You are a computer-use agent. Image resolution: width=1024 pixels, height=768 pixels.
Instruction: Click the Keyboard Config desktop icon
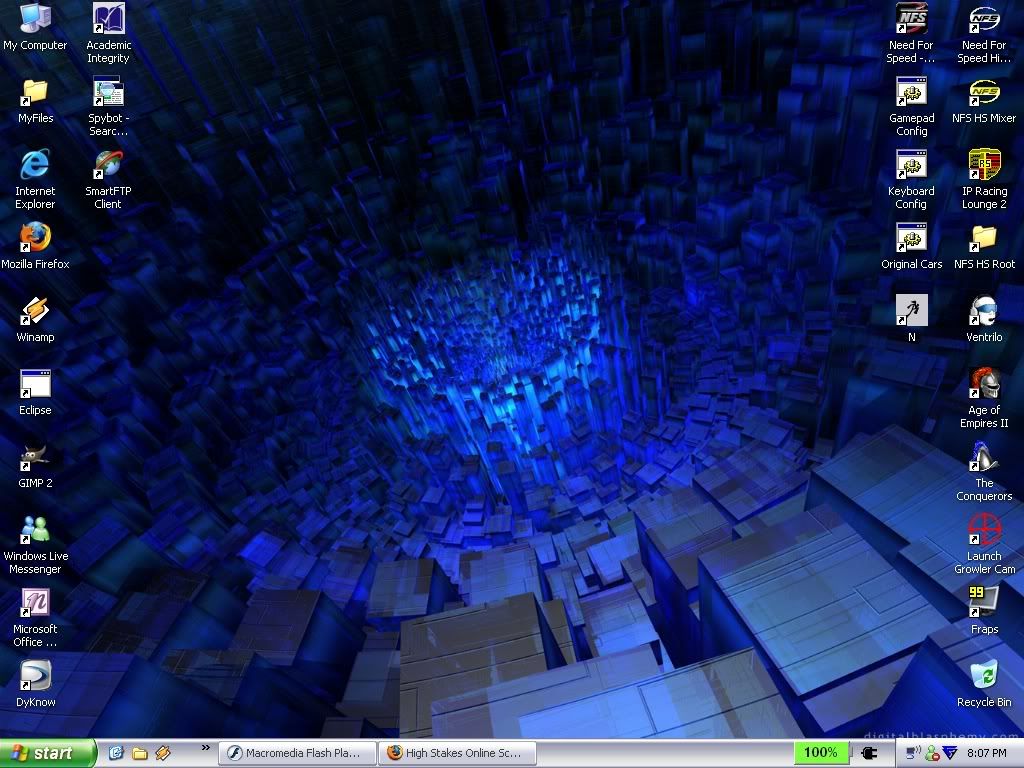(x=911, y=179)
